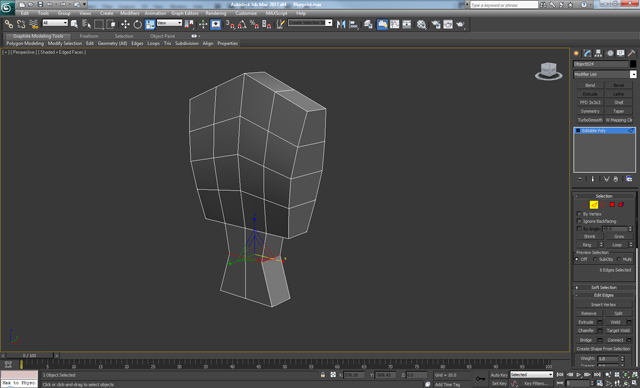
Task: Open the Rendering menu
Action: pos(216,13)
